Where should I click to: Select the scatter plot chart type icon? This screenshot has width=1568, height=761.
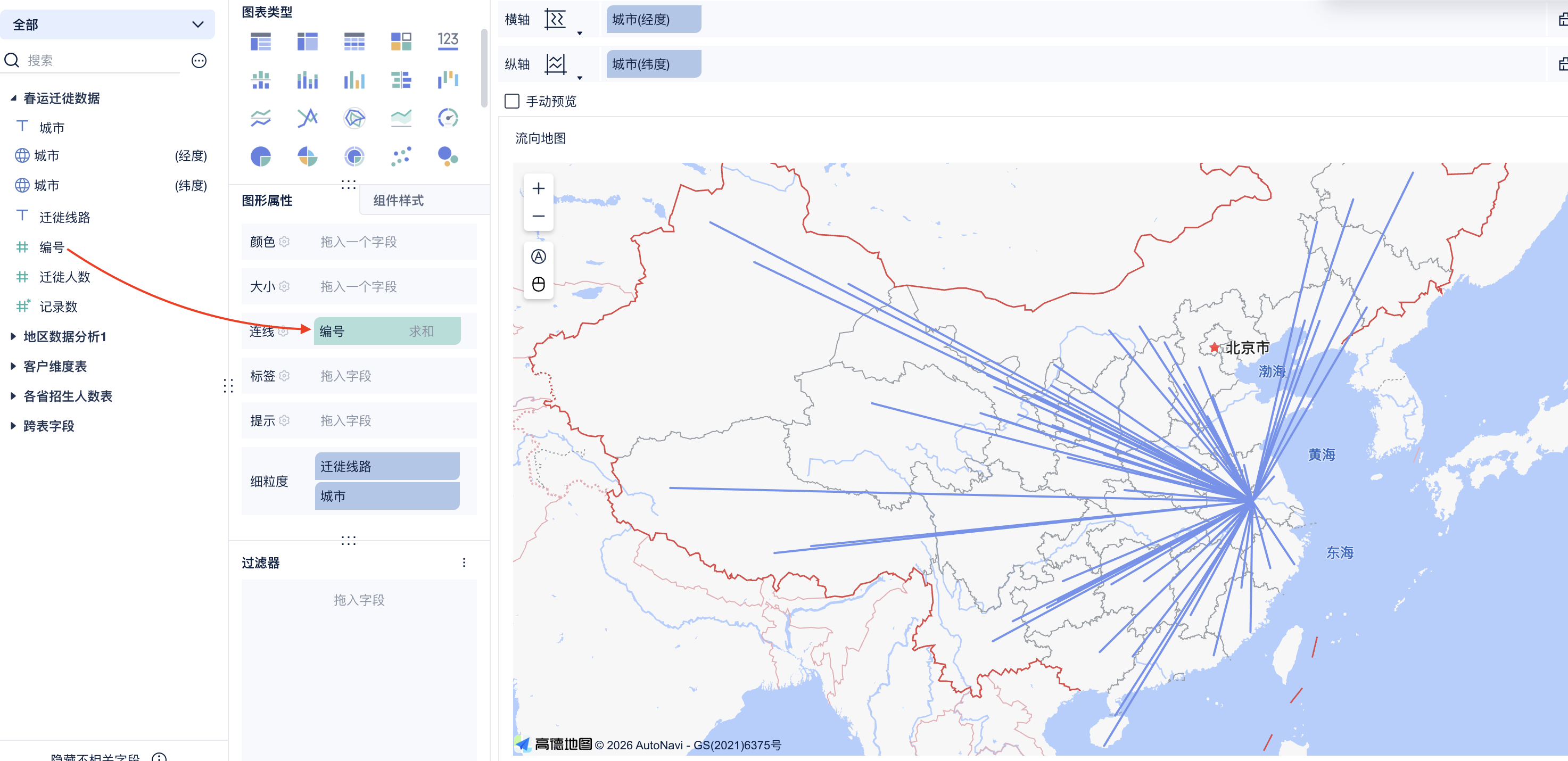pos(401,156)
